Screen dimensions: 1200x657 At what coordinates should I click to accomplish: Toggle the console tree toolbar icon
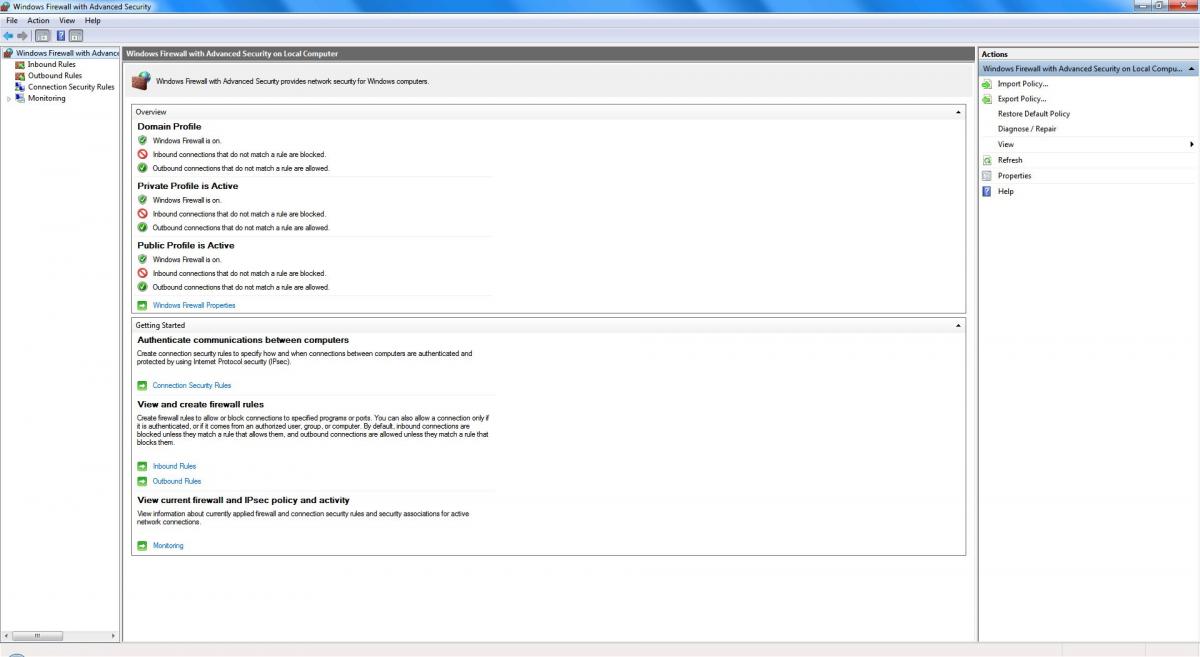[x=42, y=35]
